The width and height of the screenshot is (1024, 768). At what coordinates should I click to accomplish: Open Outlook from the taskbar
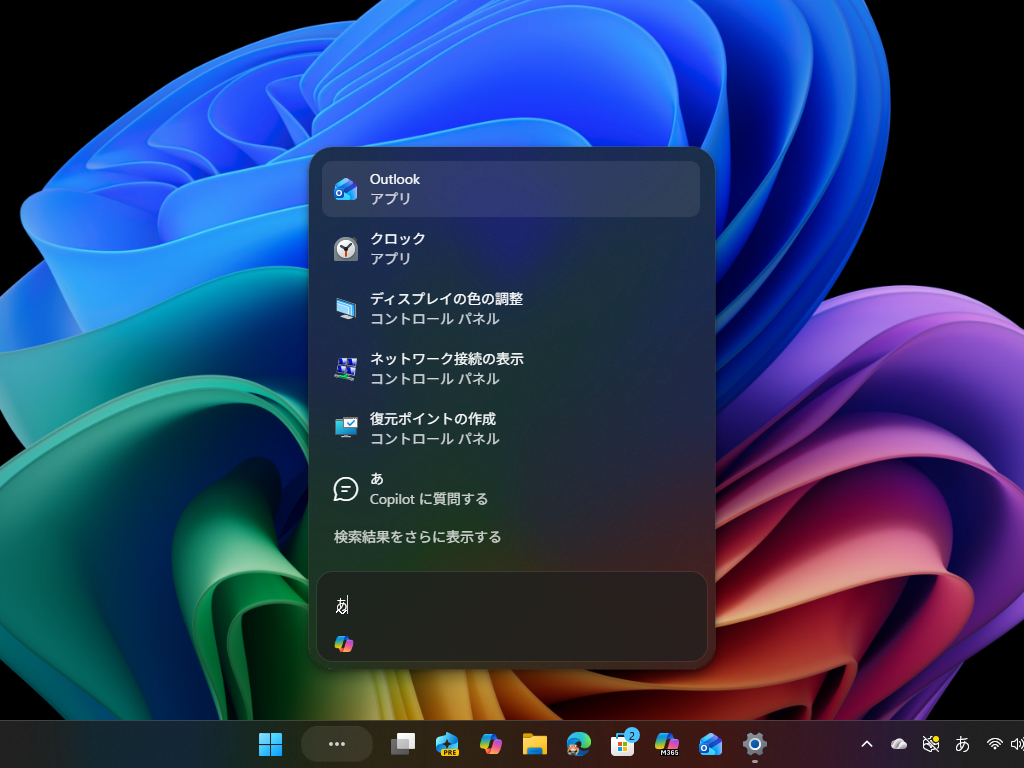(x=711, y=744)
